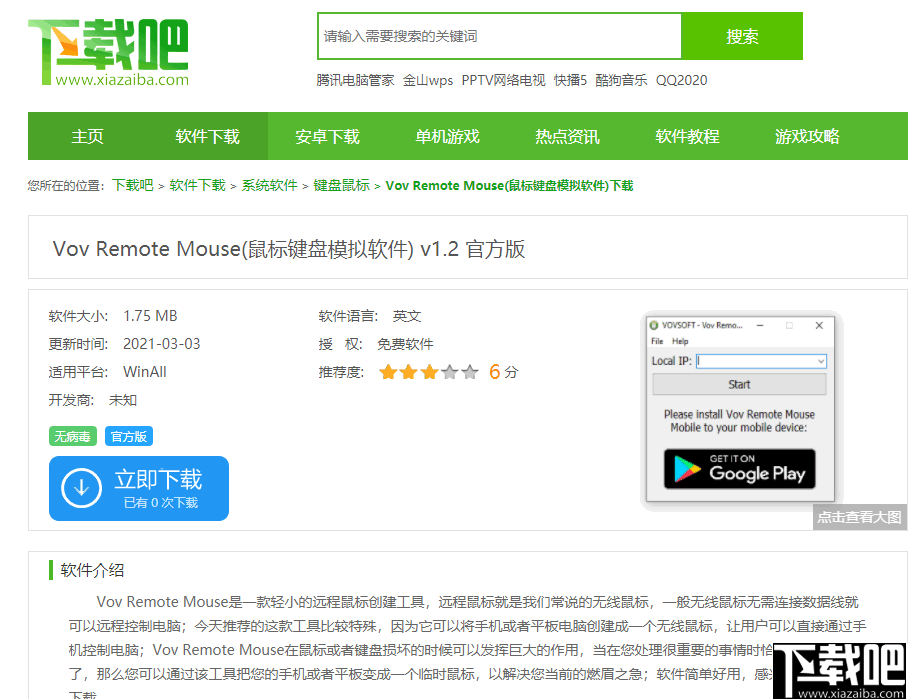The height and width of the screenshot is (699, 908).
Task: Open the 快播5 hot search link
Action: 570,80
